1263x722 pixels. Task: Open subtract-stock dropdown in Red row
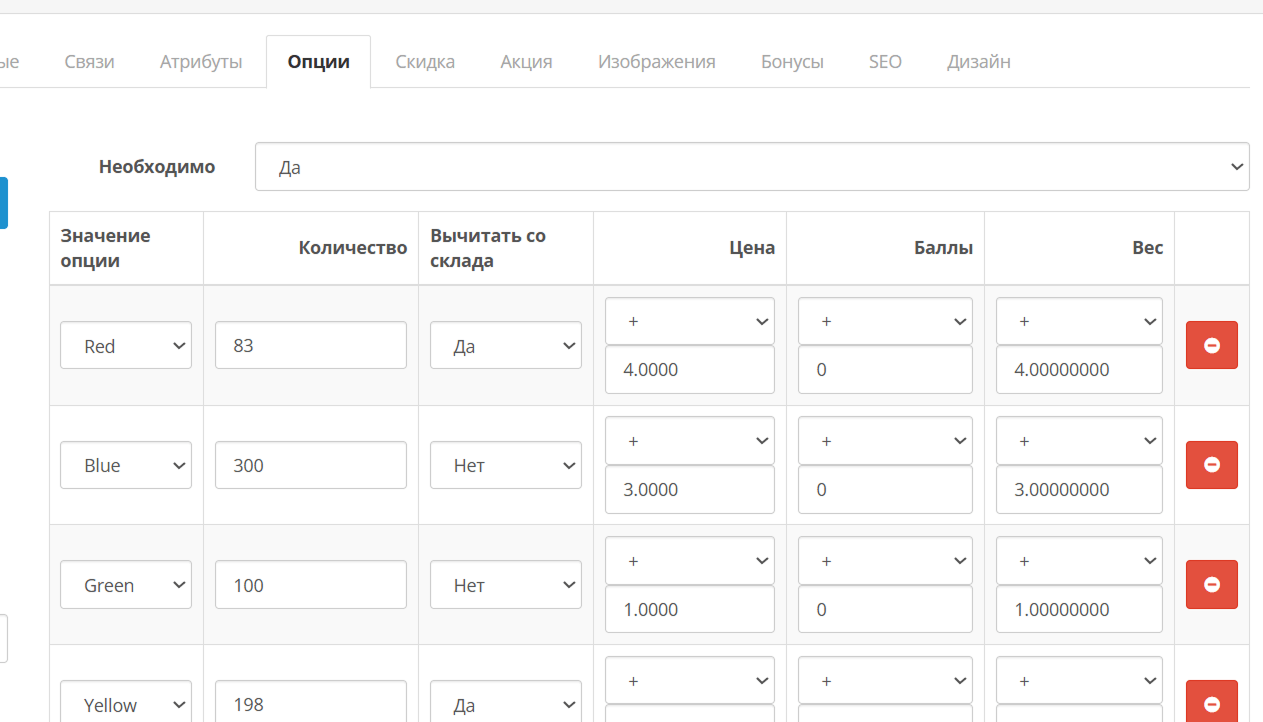[506, 345]
